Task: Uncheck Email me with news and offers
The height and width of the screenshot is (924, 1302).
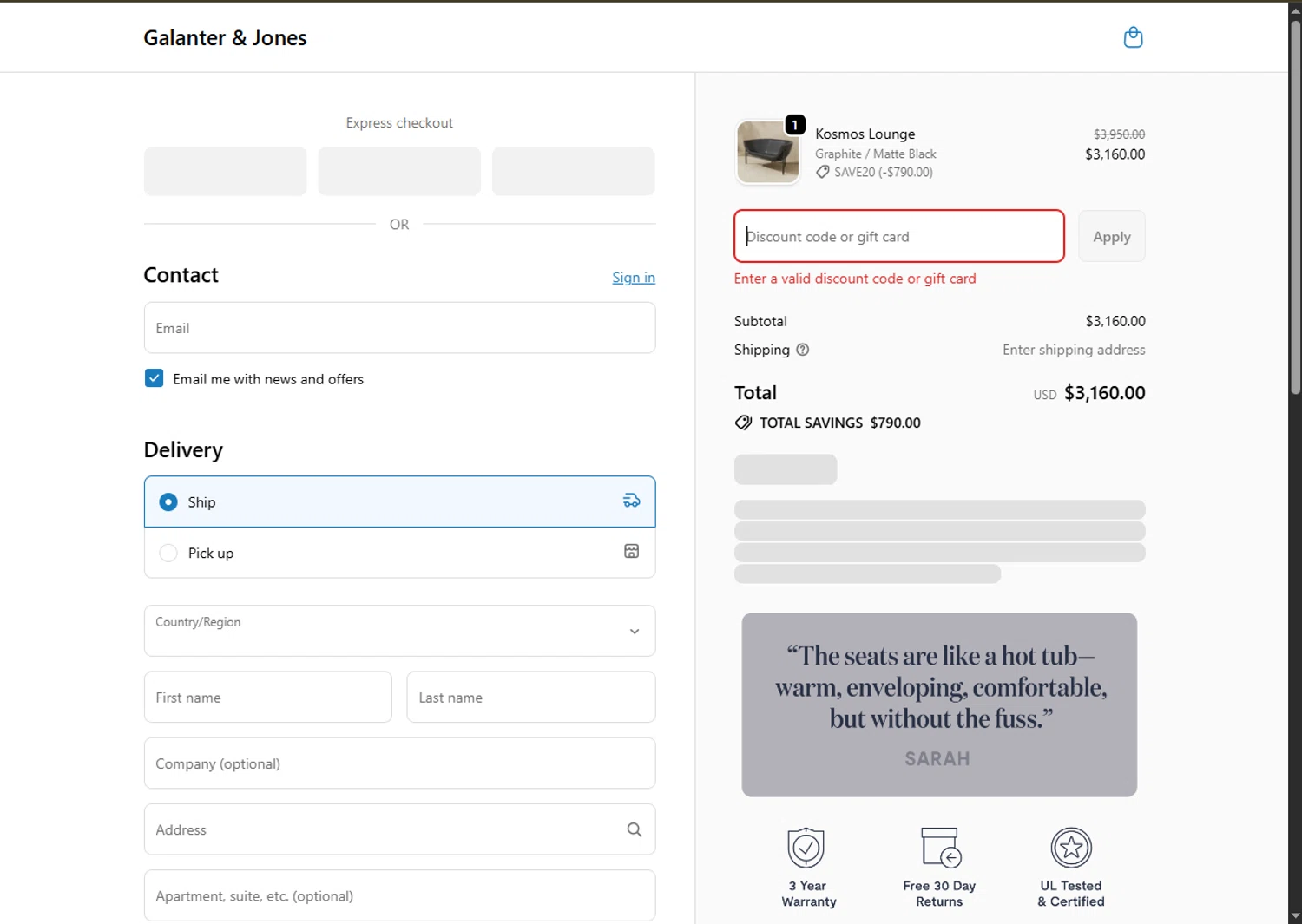Action: click(154, 378)
